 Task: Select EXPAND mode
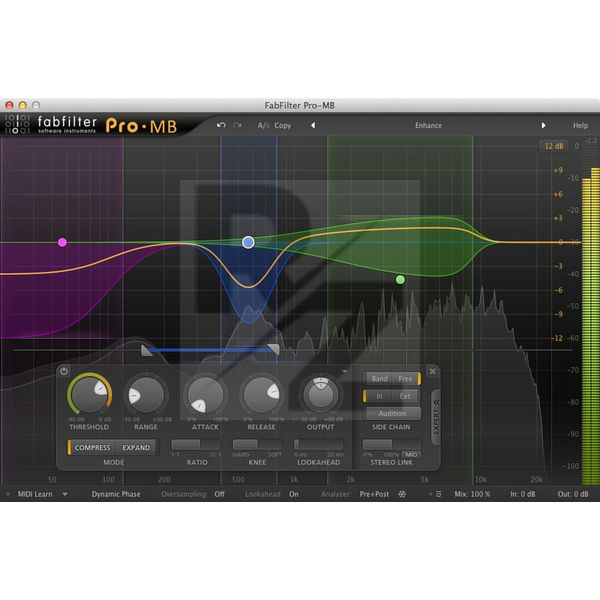coord(136,447)
